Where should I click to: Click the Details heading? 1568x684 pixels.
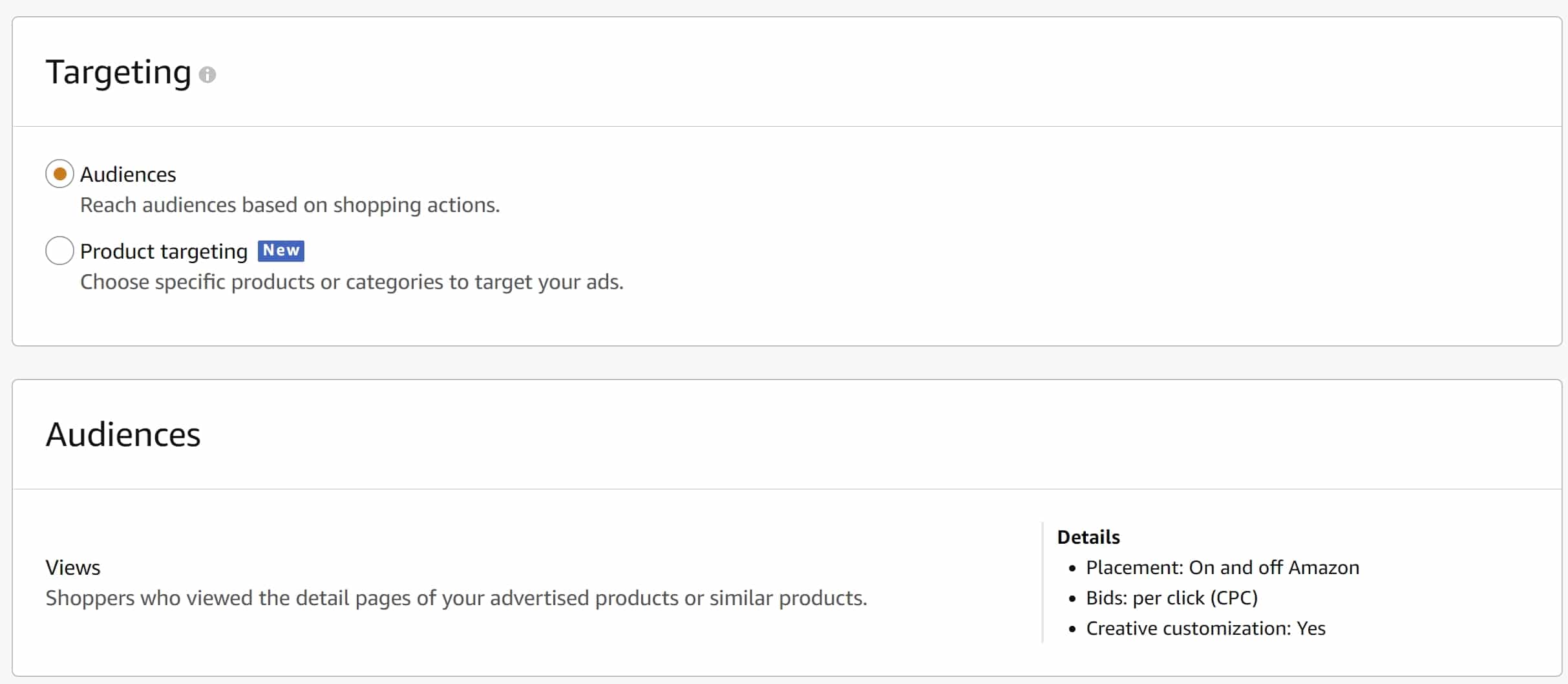pyautogui.click(x=1088, y=537)
